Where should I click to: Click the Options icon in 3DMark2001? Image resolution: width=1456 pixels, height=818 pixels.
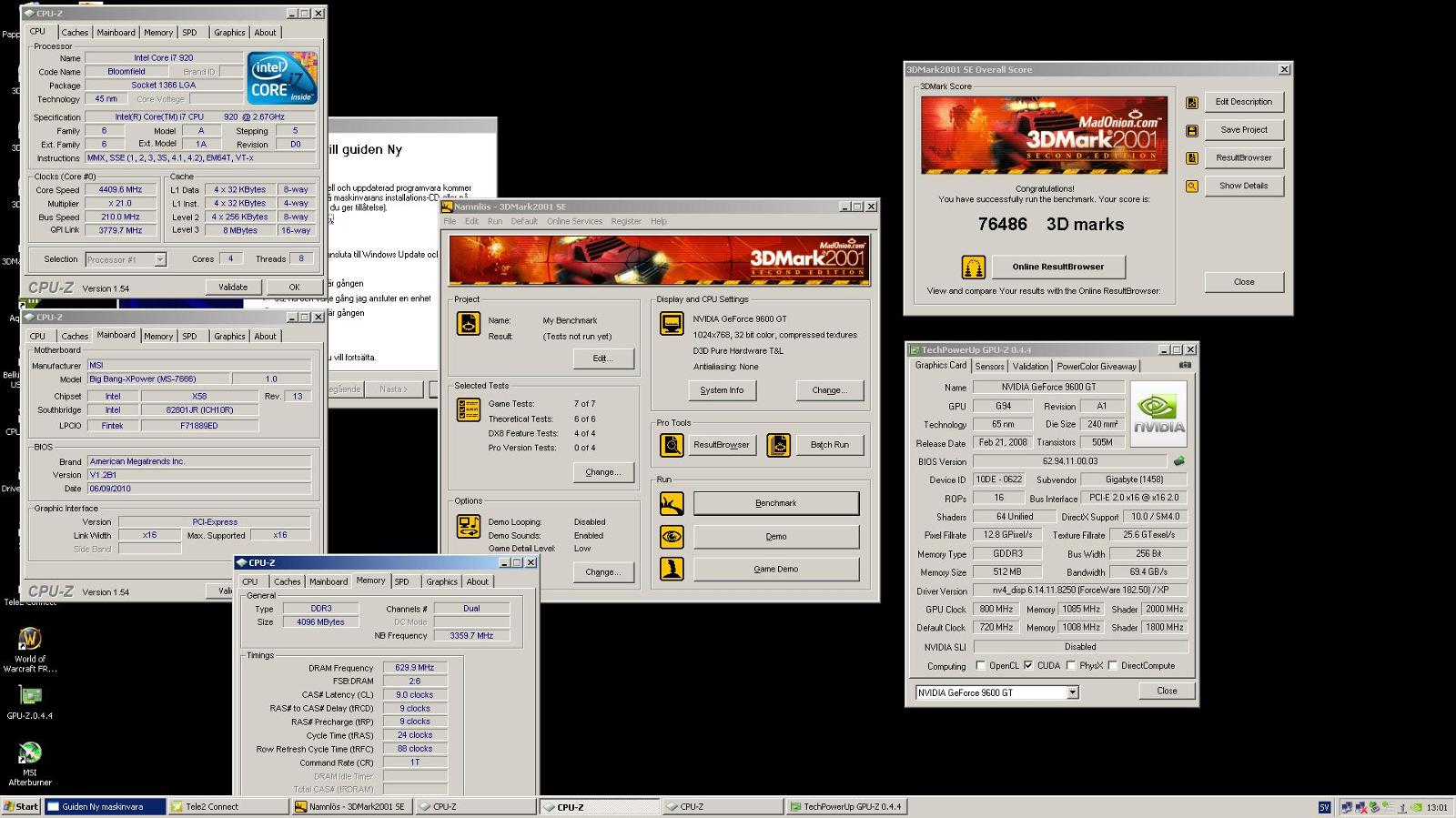click(469, 526)
